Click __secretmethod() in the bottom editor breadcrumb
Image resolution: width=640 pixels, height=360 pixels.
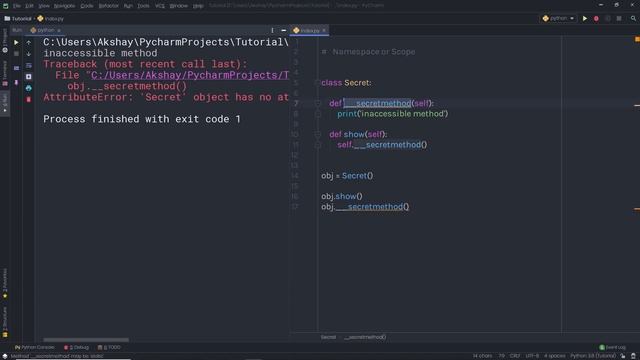tap(365, 337)
